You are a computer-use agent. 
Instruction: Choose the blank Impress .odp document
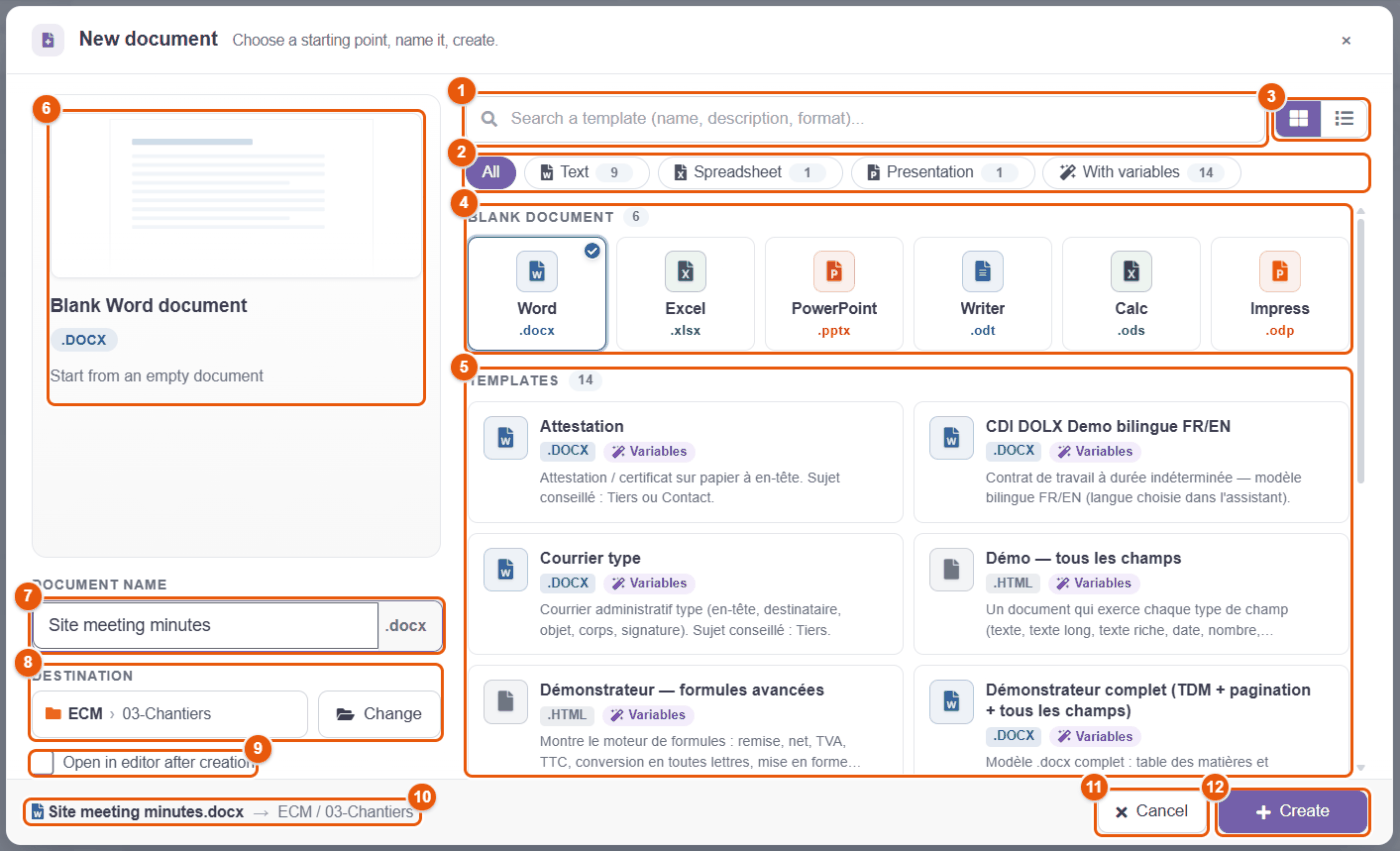tap(1280, 293)
